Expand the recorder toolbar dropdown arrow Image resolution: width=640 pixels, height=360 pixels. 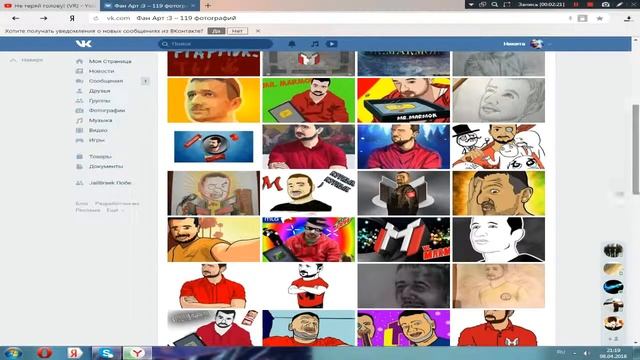click(471, 4)
